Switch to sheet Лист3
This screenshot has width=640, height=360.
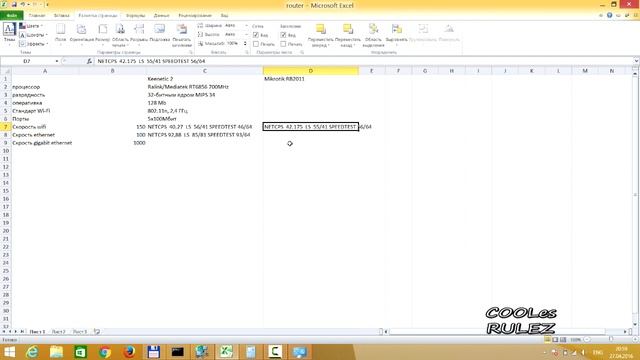80,332
